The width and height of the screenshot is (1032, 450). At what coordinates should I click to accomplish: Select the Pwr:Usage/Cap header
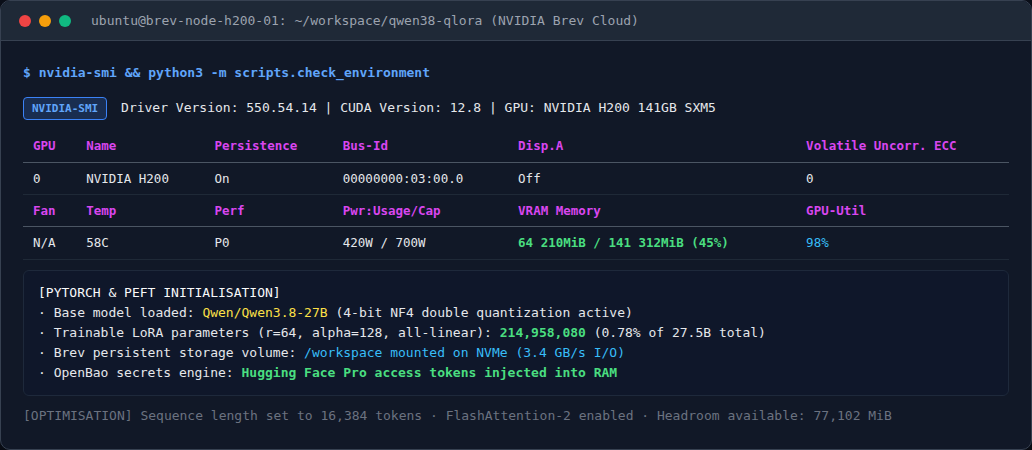coord(392,211)
